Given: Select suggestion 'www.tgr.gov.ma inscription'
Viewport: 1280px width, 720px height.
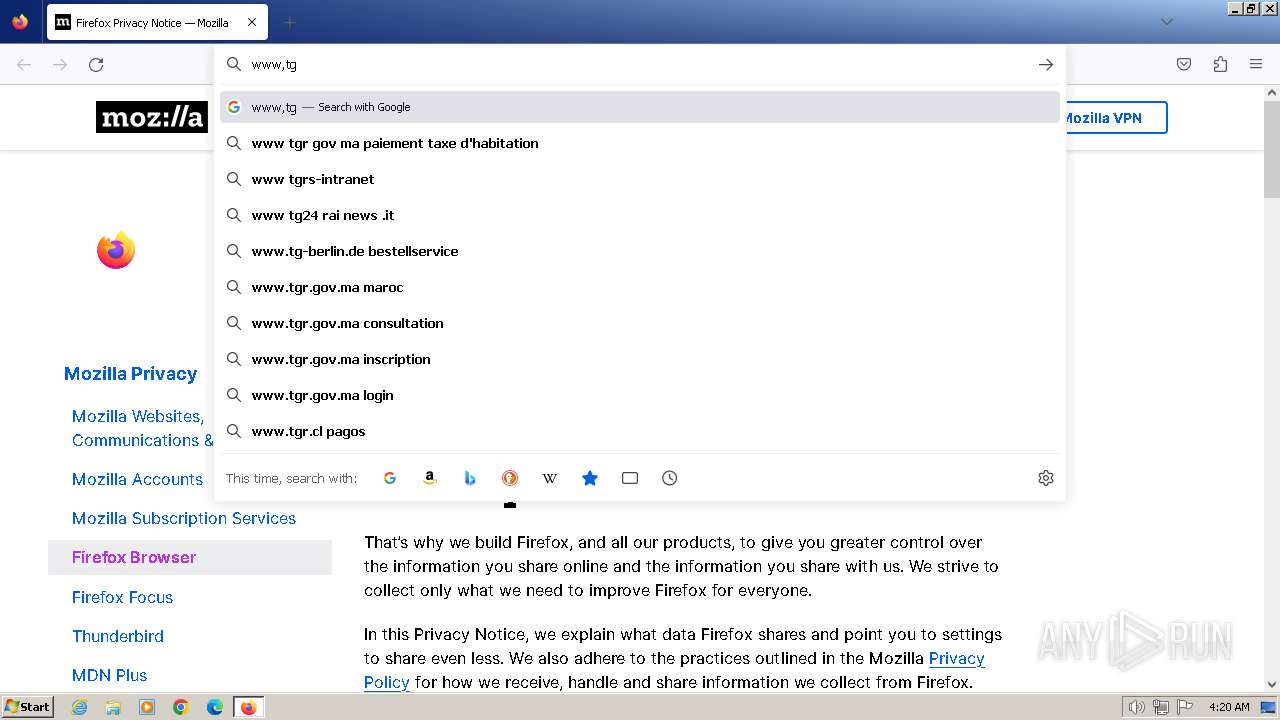Looking at the screenshot, I should (640, 359).
